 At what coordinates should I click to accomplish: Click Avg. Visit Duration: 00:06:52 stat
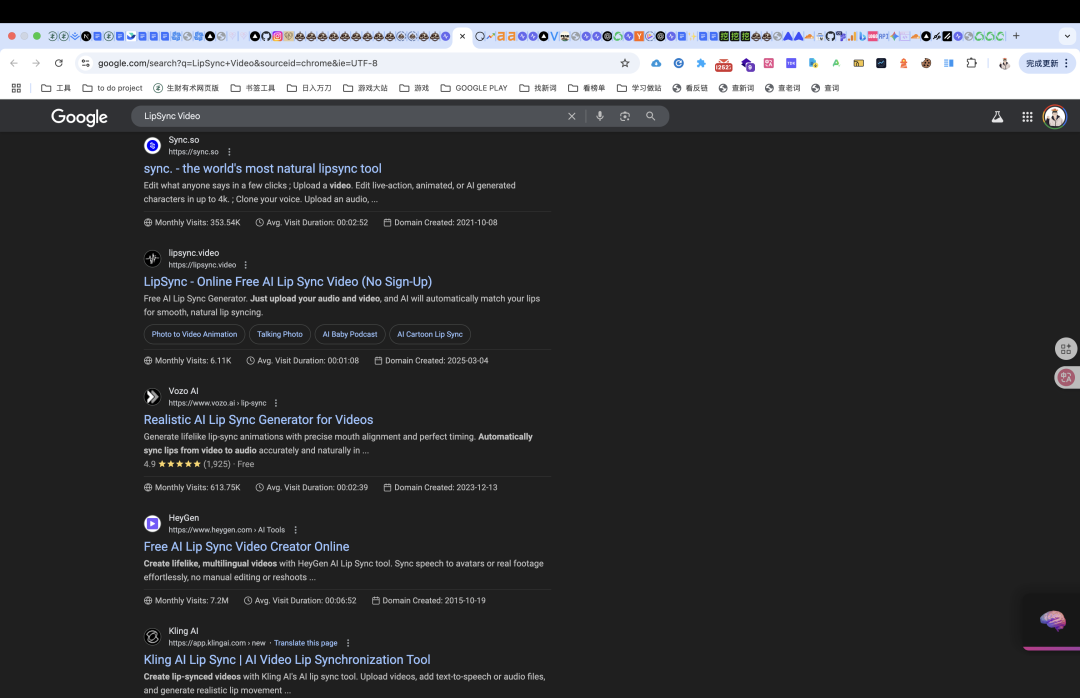(x=300, y=600)
